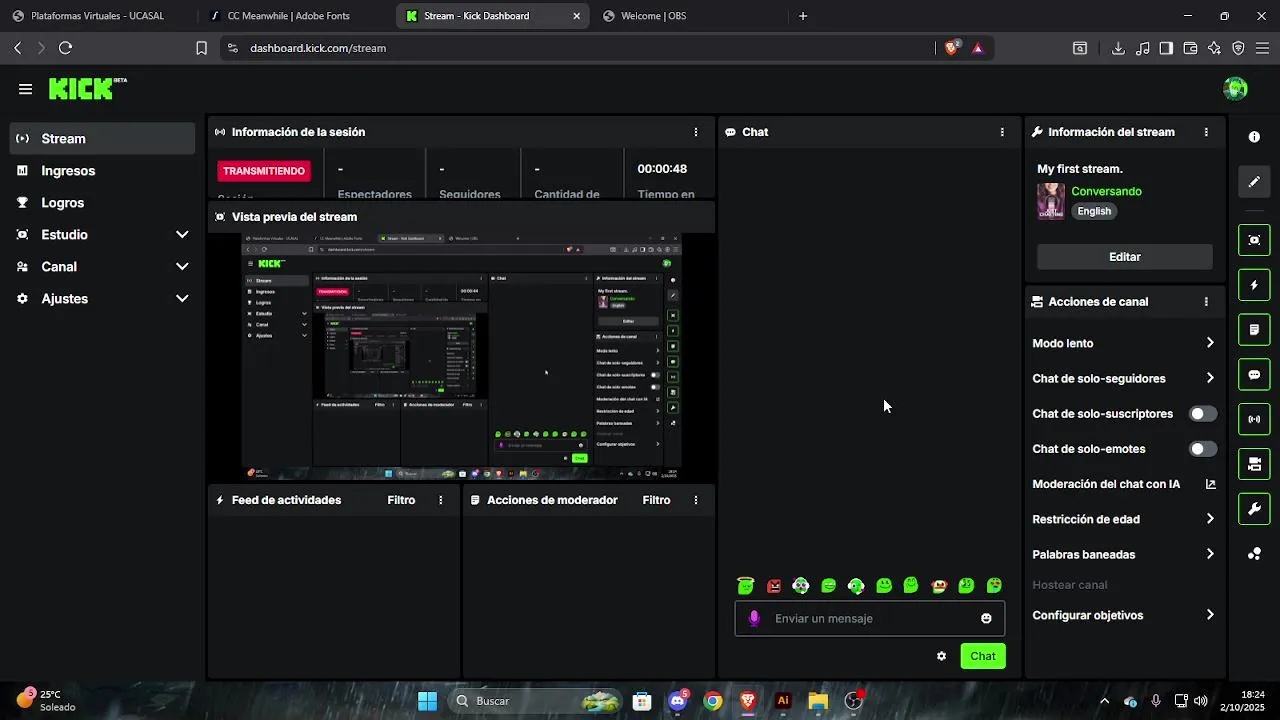
Task: Switch to Welcome OBS browser tab
Action: [x=690, y=16]
